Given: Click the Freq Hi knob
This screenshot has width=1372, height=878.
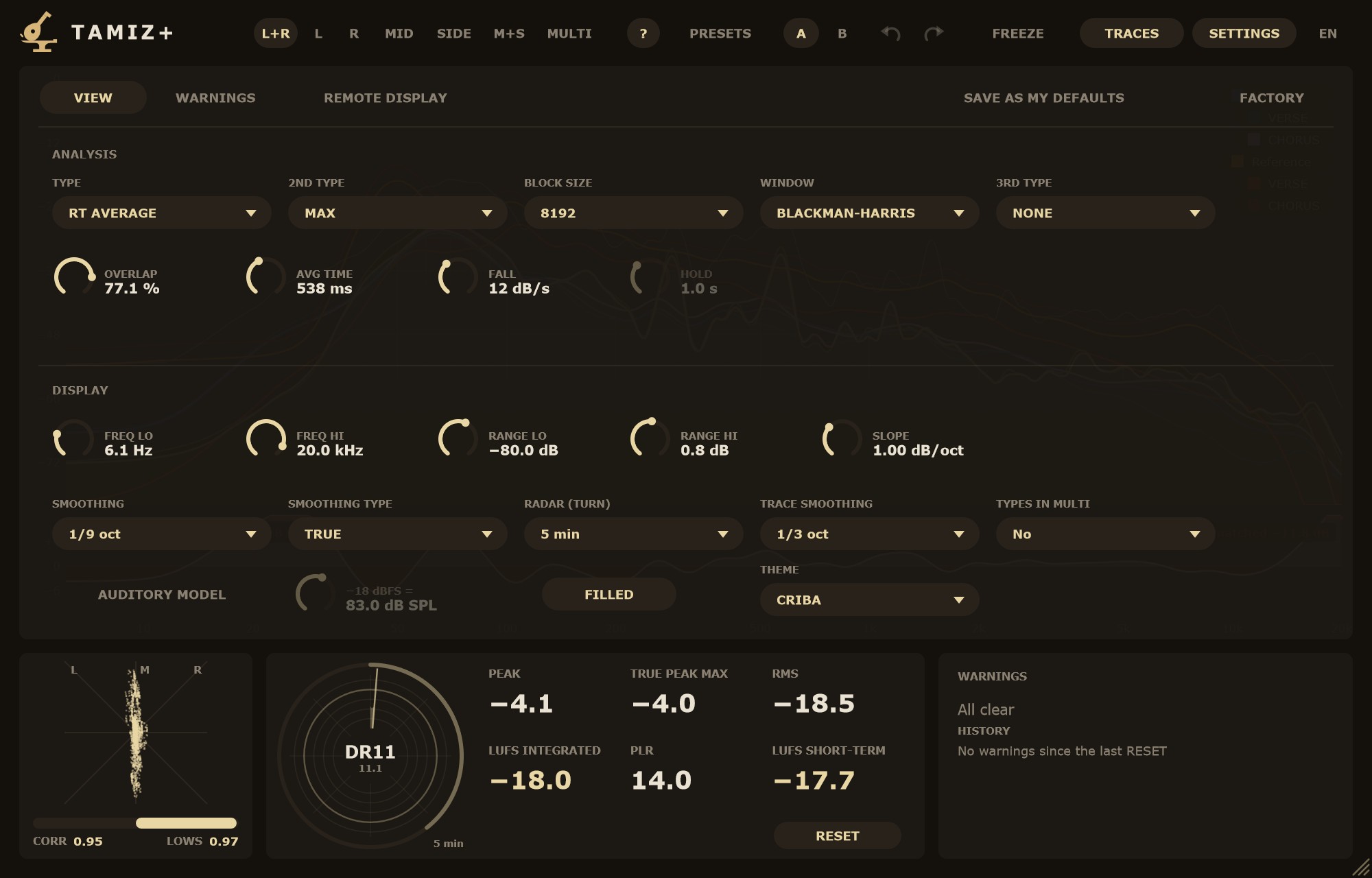Looking at the screenshot, I should (x=266, y=439).
